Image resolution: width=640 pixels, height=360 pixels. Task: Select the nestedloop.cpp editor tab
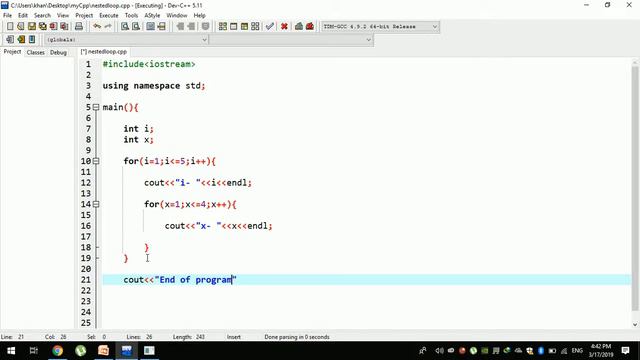[104, 52]
